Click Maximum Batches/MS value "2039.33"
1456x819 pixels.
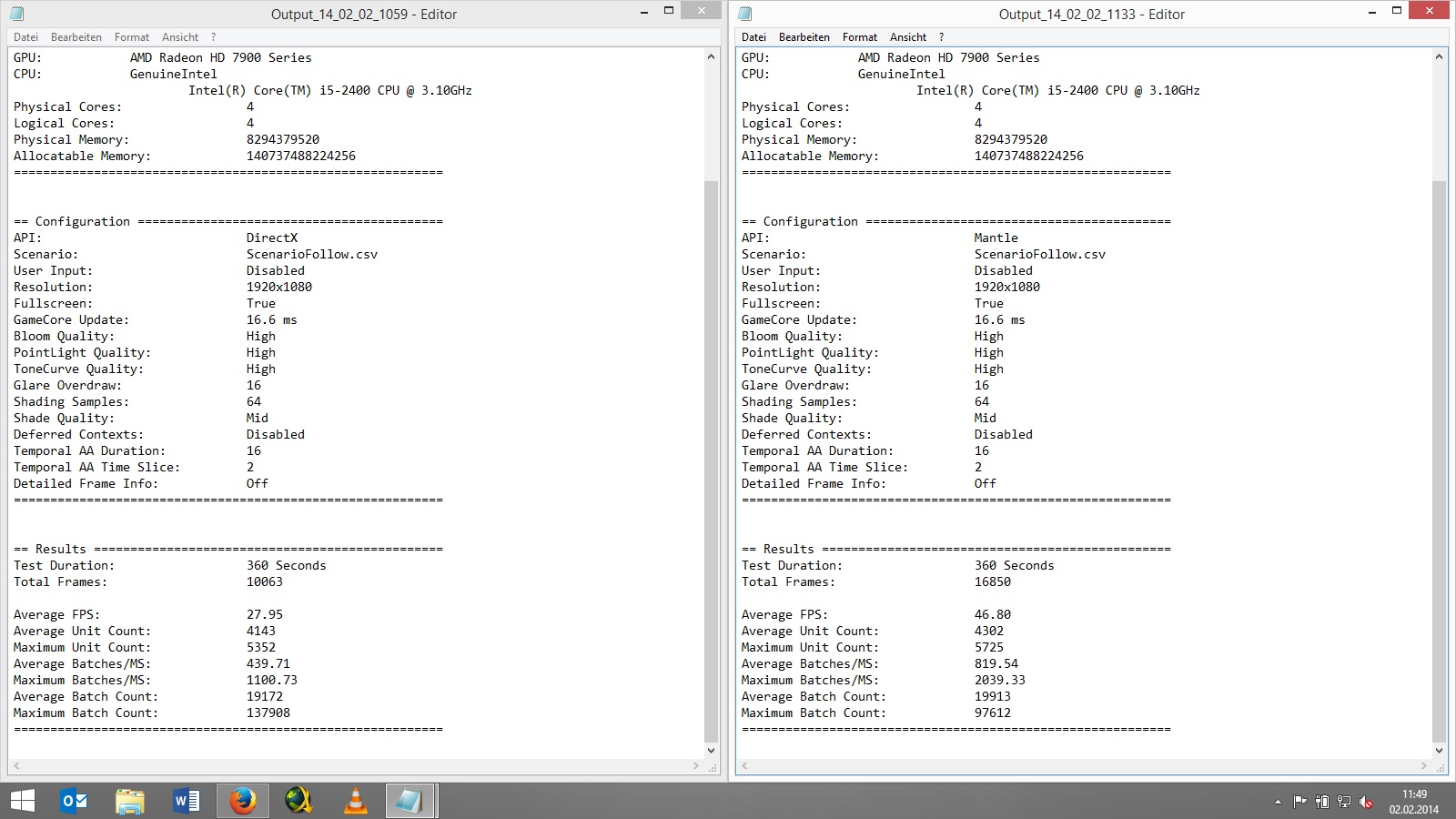pyautogui.click(x=1000, y=680)
